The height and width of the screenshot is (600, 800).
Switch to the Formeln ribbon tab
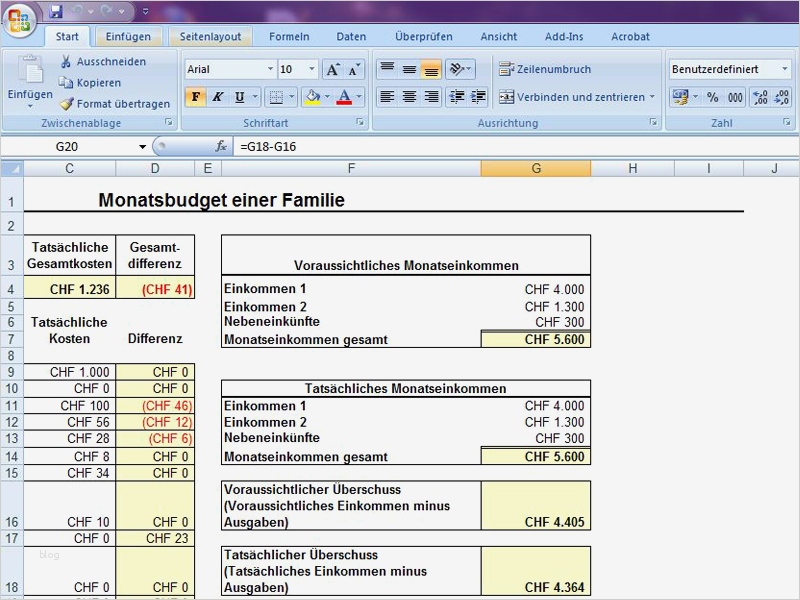289,36
